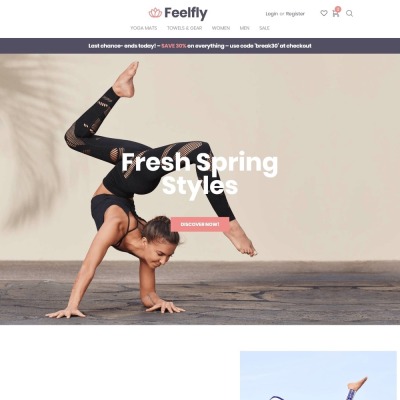Open the Towels & Gear menu
Viewport: 400px width, 400px height.
tap(184, 28)
